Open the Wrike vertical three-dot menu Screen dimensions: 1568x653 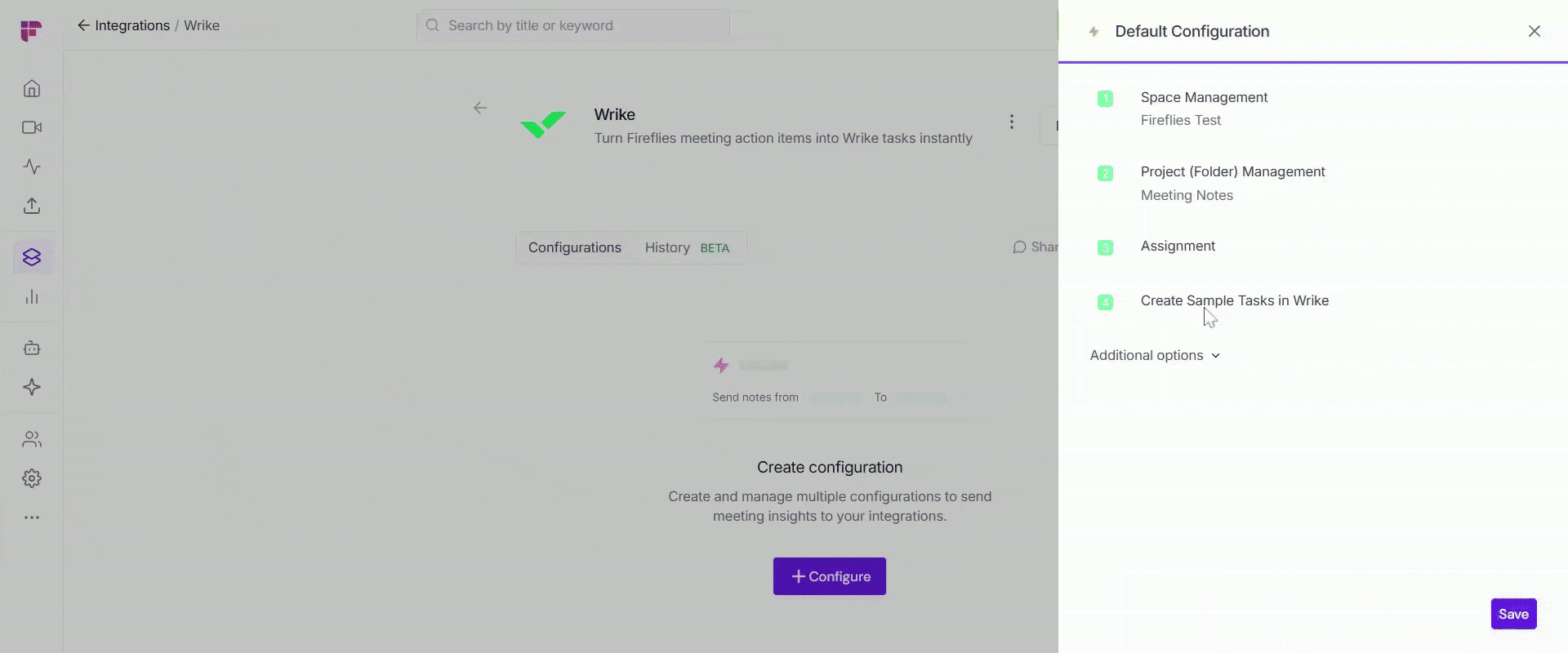(1012, 122)
